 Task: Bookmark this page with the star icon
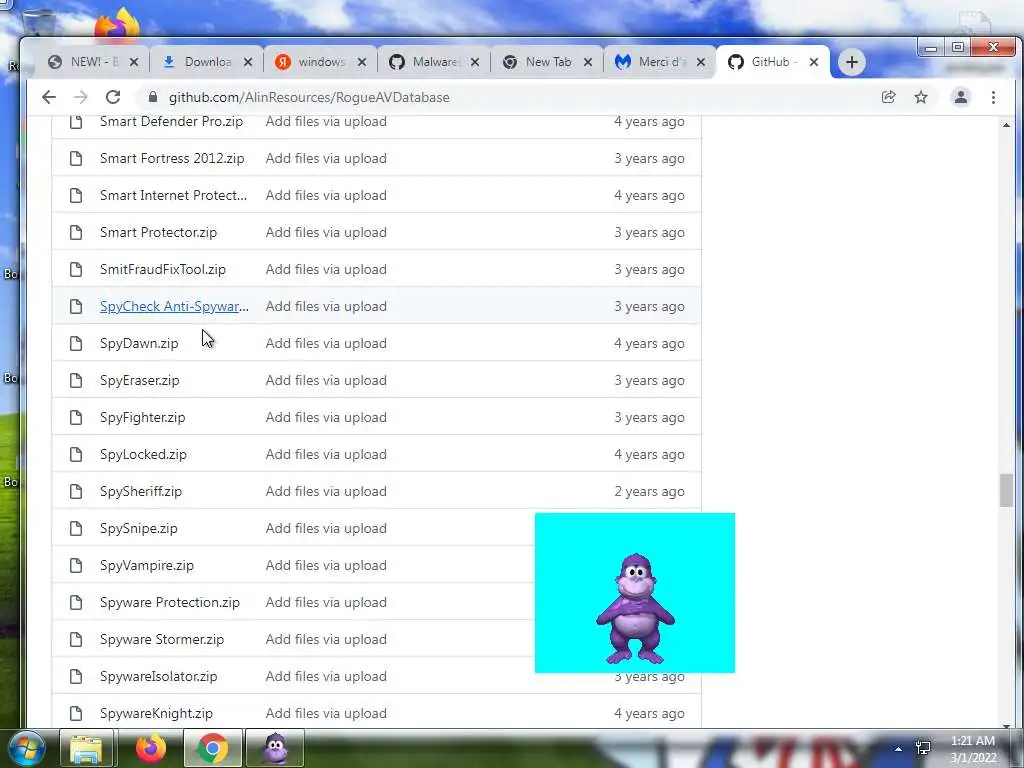pos(921,97)
